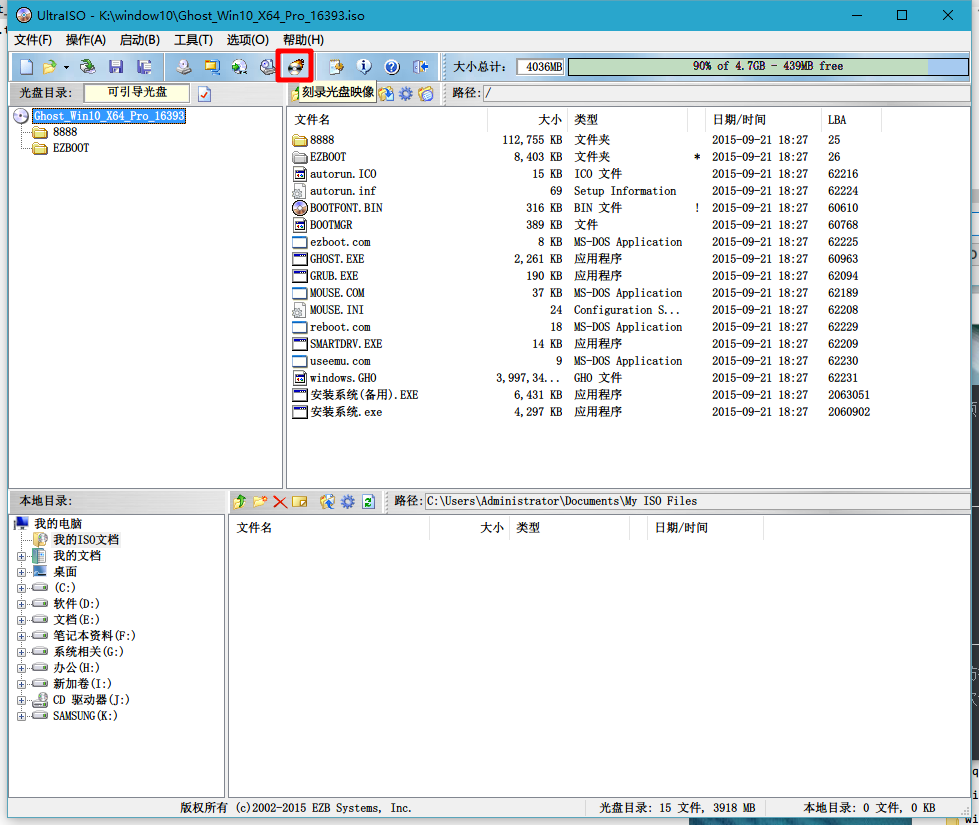Click the blue question mark Help icon
The width and height of the screenshot is (979, 825).
[x=392, y=67]
